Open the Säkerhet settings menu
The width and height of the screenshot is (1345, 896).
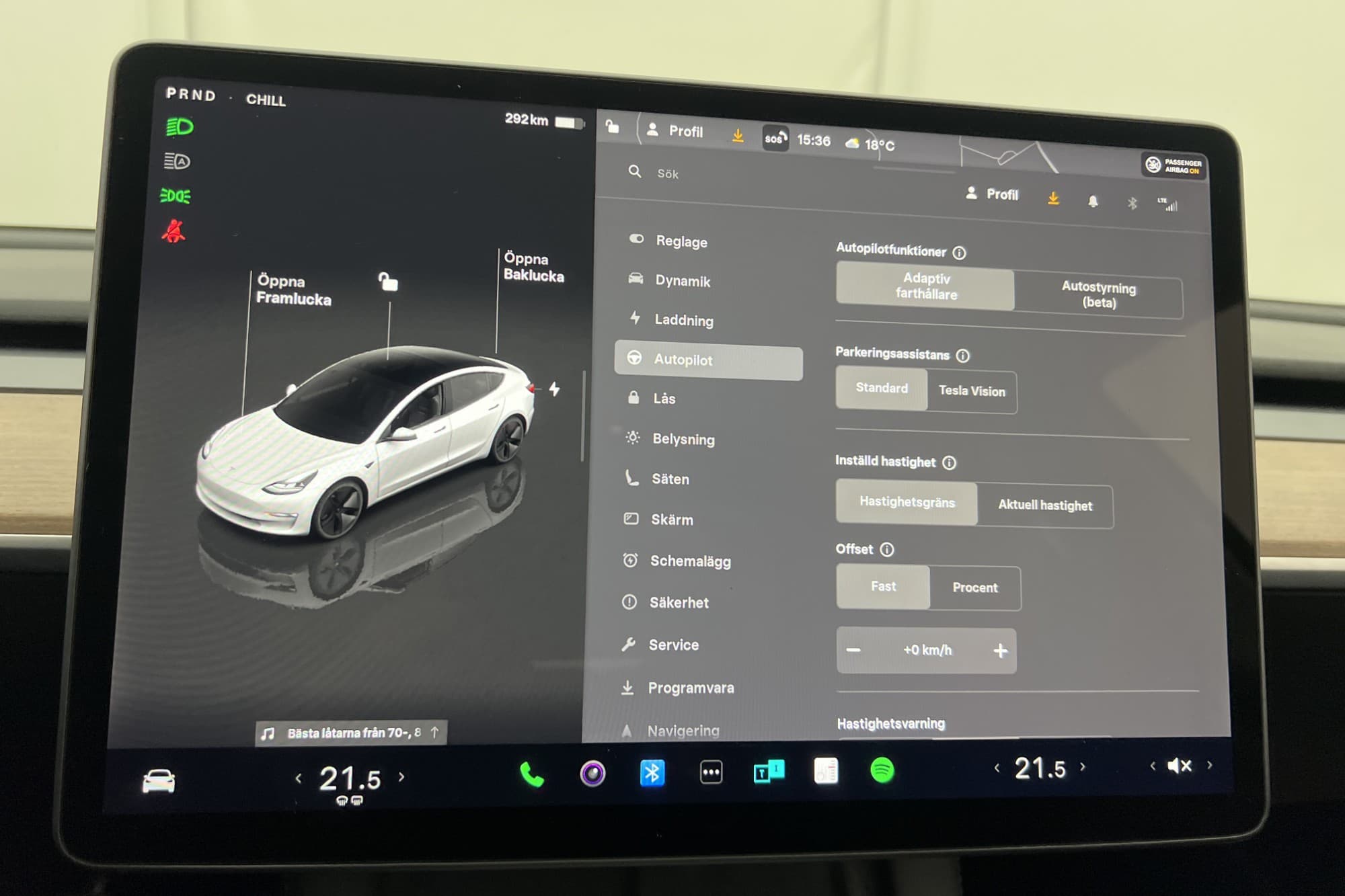tap(678, 602)
